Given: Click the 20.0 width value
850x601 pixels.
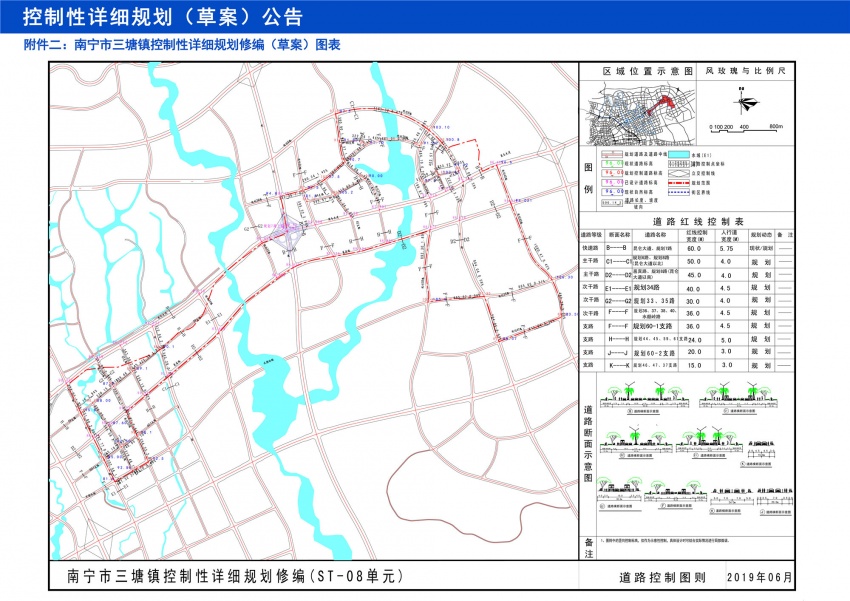Looking at the screenshot, I should pyautogui.click(x=694, y=352).
